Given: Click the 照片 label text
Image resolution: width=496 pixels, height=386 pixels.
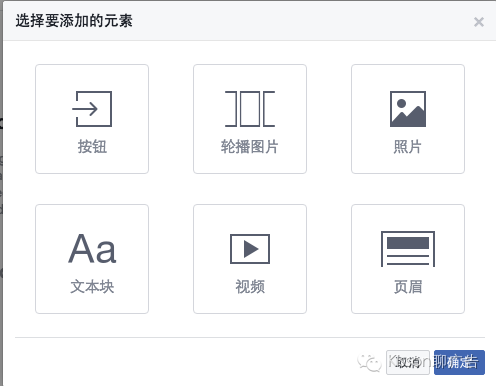Looking at the screenshot, I should [x=408, y=147].
